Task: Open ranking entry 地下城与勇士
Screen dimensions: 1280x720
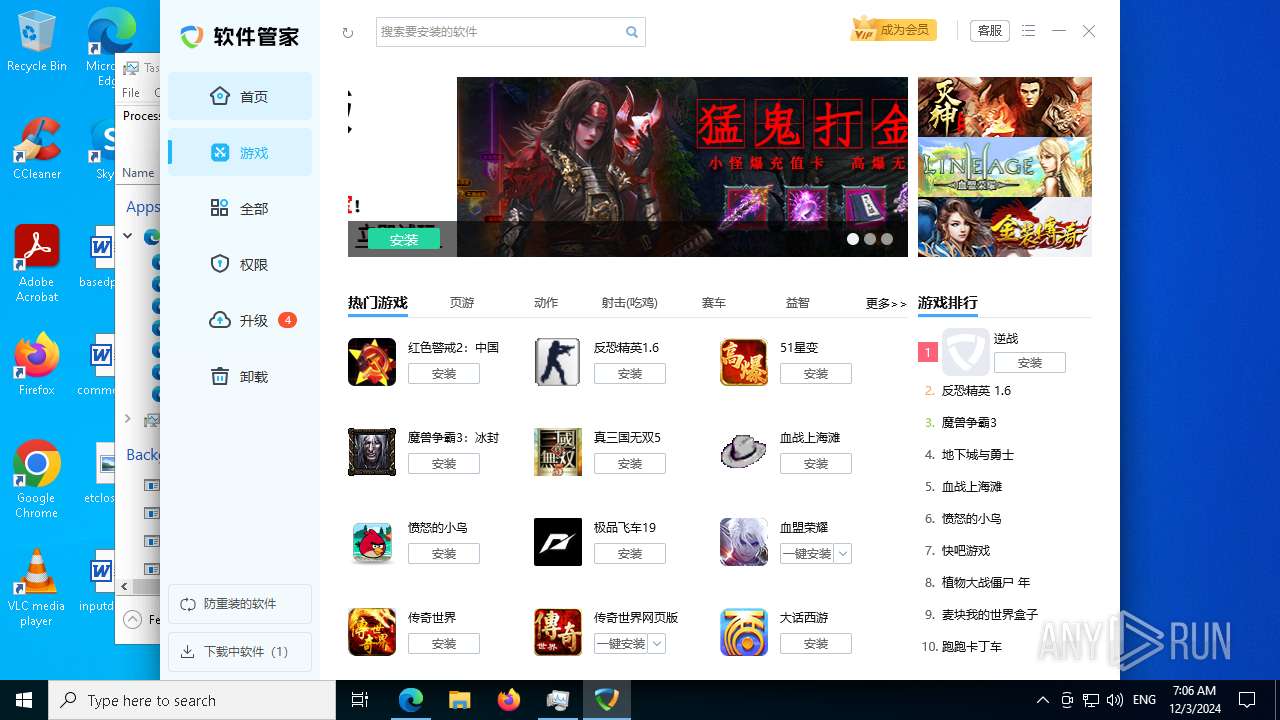Action: (x=977, y=454)
